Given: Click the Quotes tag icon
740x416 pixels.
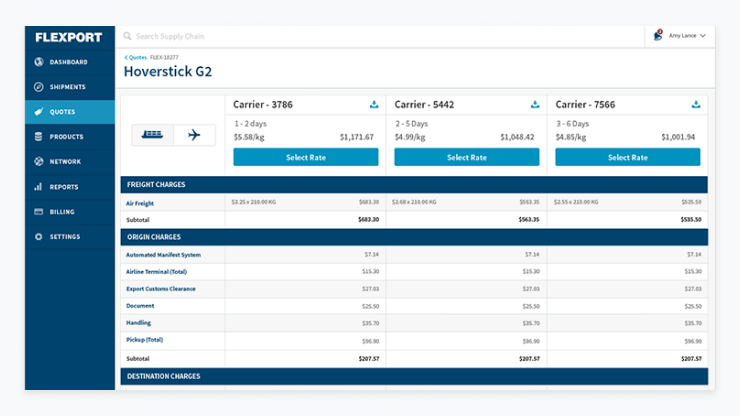Looking at the screenshot, I should pyautogui.click(x=39, y=112).
